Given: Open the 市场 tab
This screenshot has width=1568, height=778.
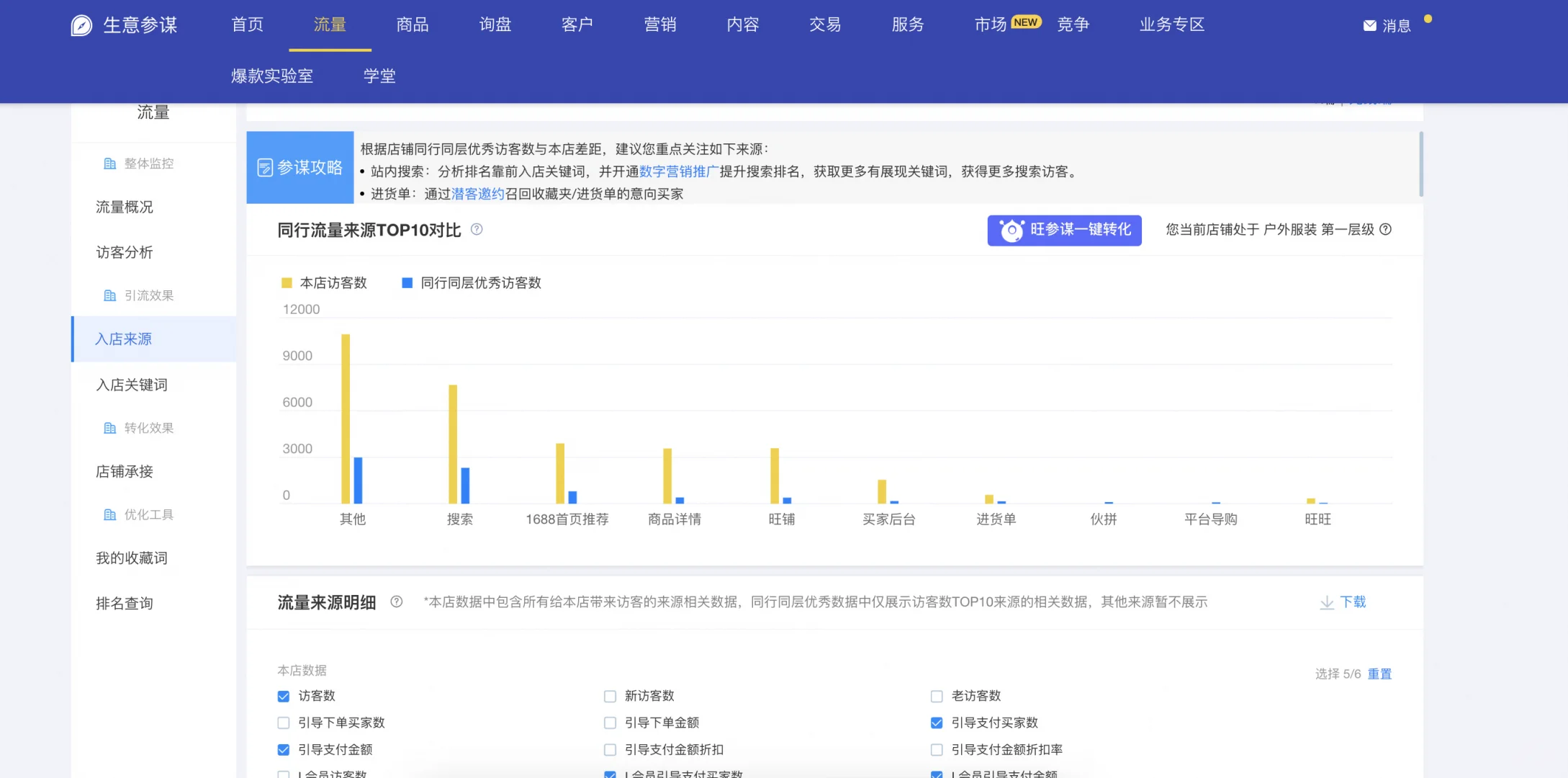Looking at the screenshot, I should click(x=991, y=25).
